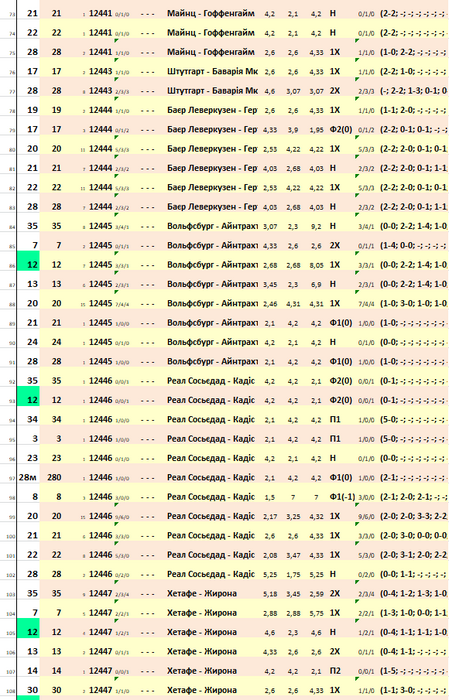
Task: Click the Ф1(-1) bet type cell
Action: [342, 497]
